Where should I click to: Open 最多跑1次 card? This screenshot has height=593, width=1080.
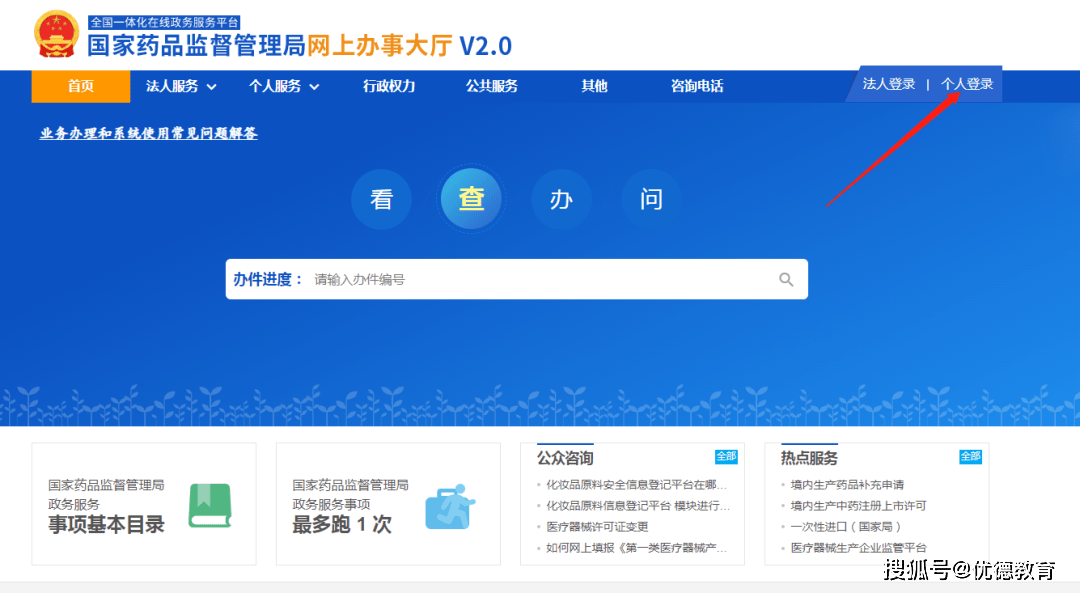point(388,504)
